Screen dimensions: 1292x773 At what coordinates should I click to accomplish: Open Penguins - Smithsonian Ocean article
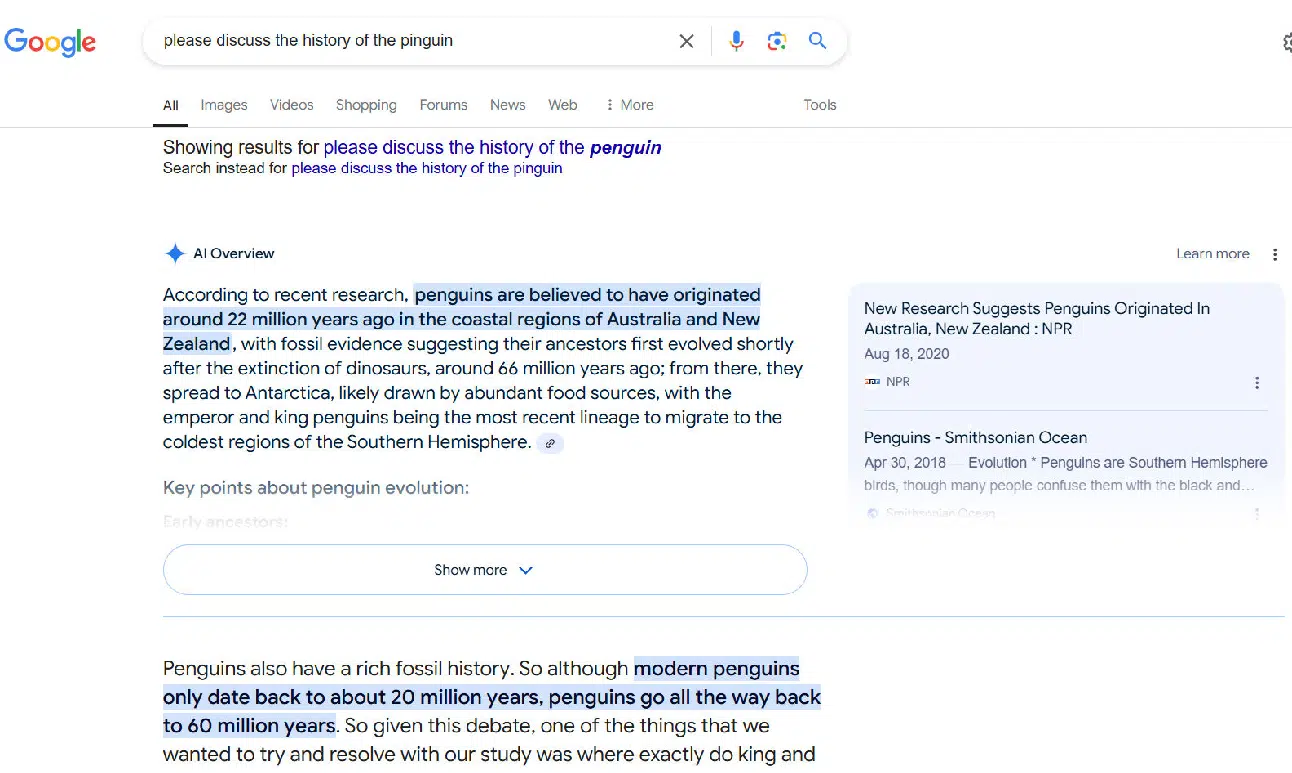pos(975,437)
